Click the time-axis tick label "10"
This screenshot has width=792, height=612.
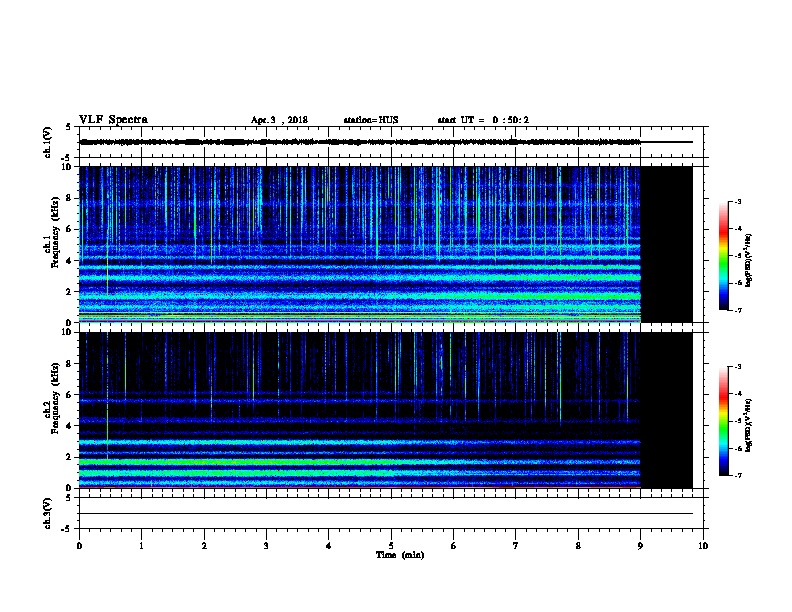click(703, 546)
